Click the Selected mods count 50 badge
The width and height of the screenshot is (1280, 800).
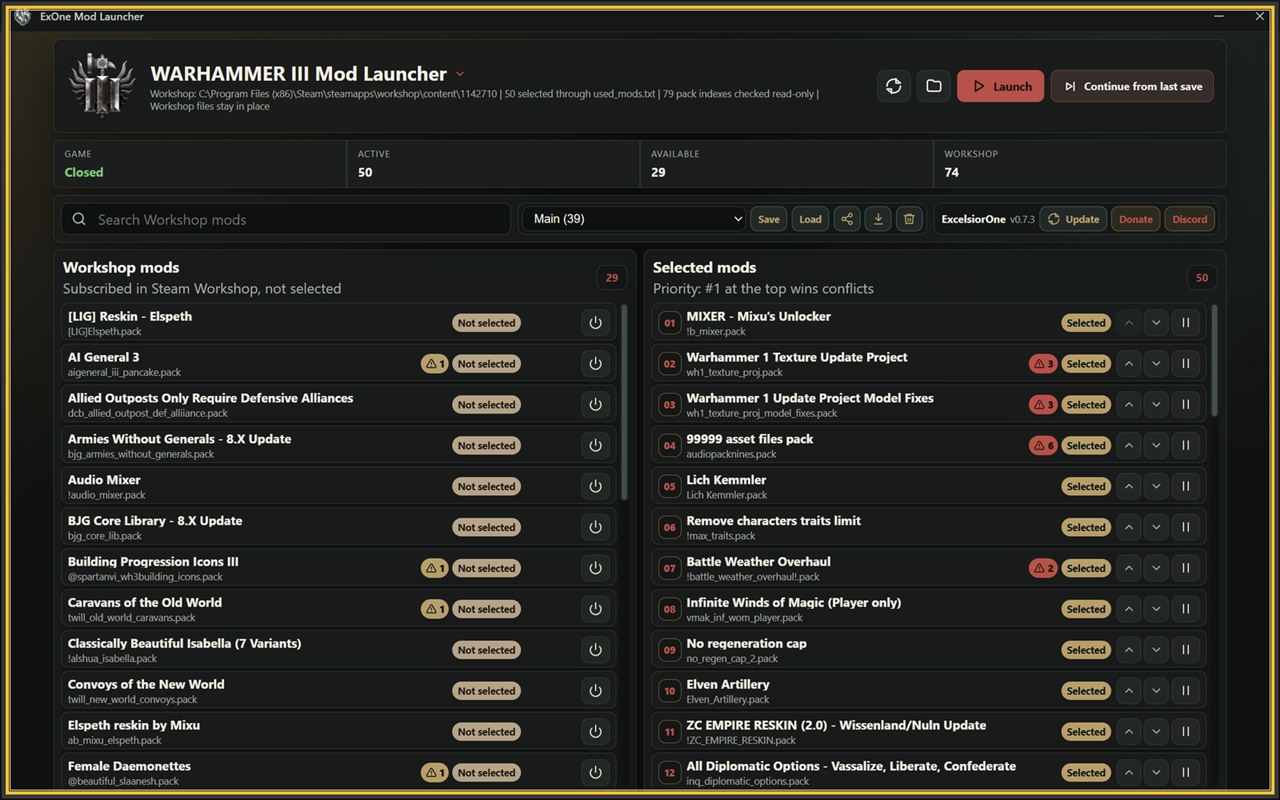[1202, 278]
